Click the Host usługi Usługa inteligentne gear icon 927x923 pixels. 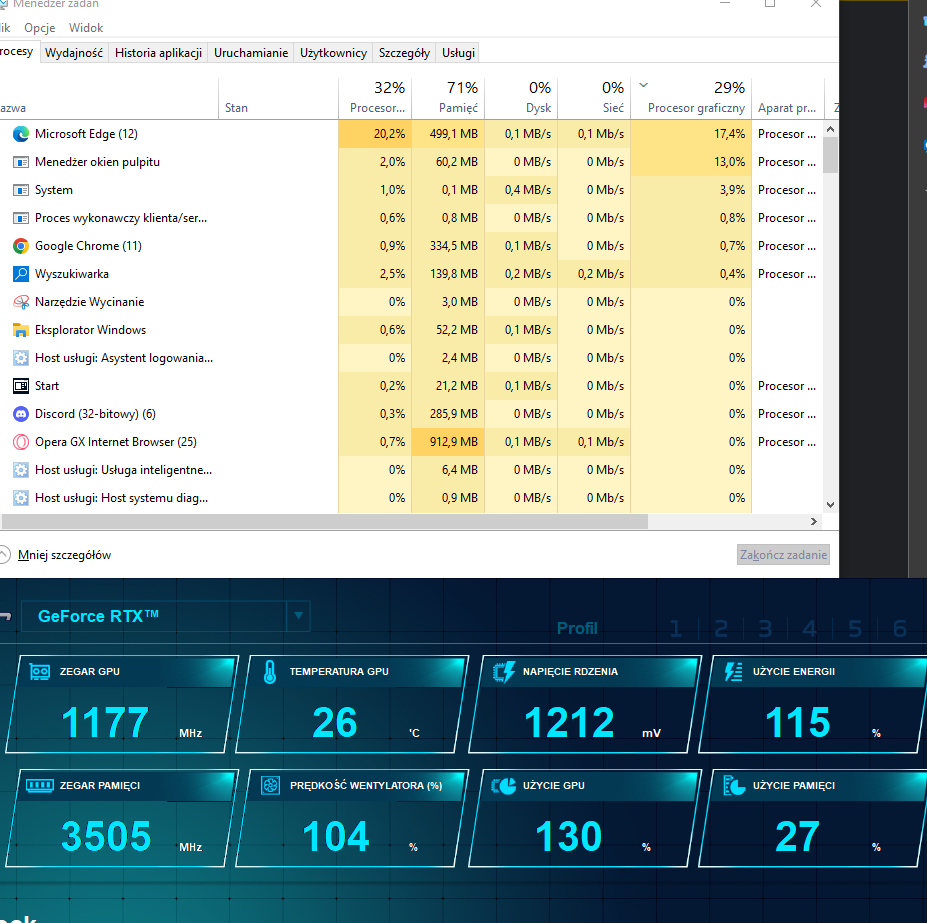tap(21, 470)
